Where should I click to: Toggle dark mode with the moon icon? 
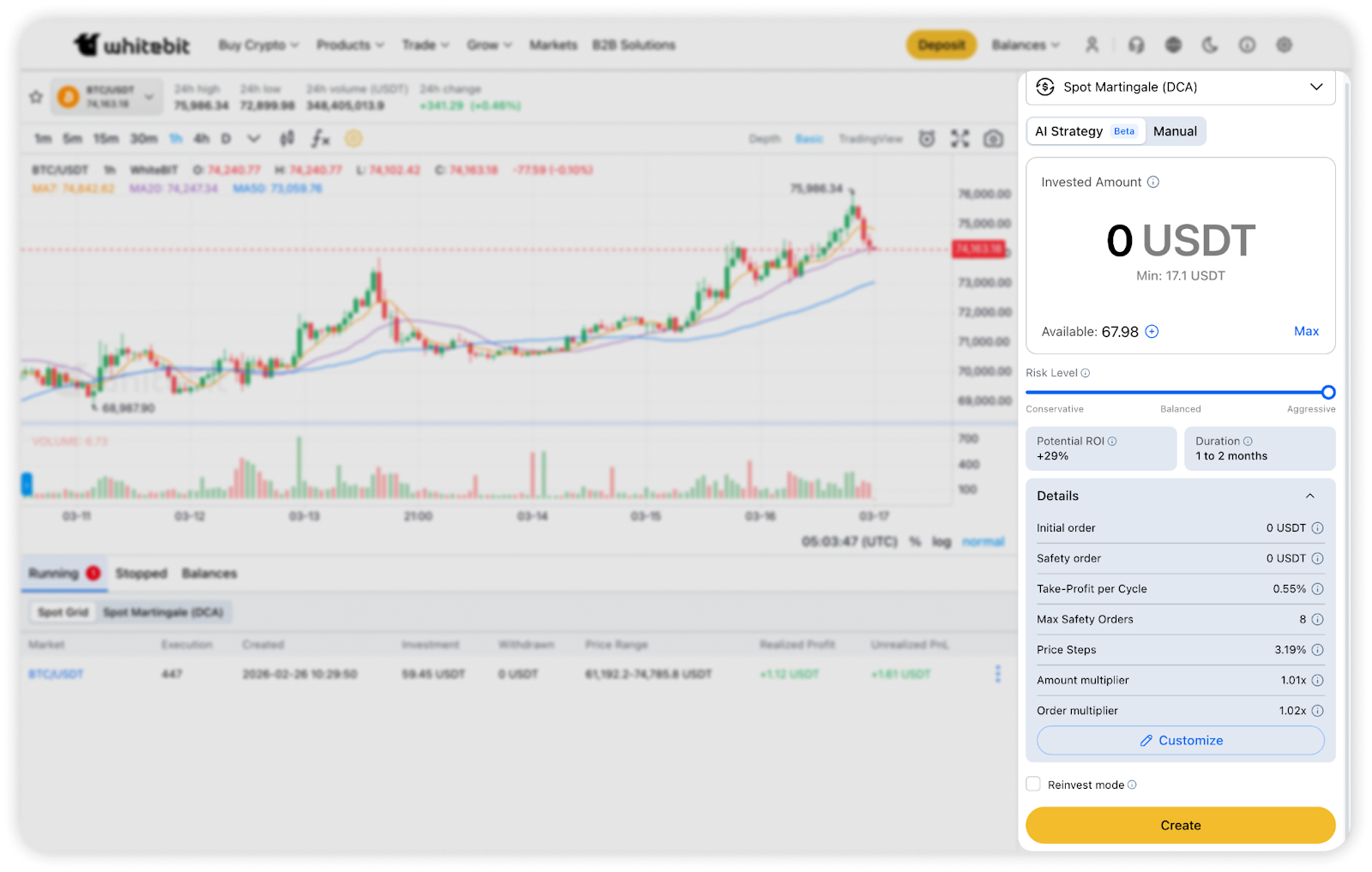point(1210,45)
